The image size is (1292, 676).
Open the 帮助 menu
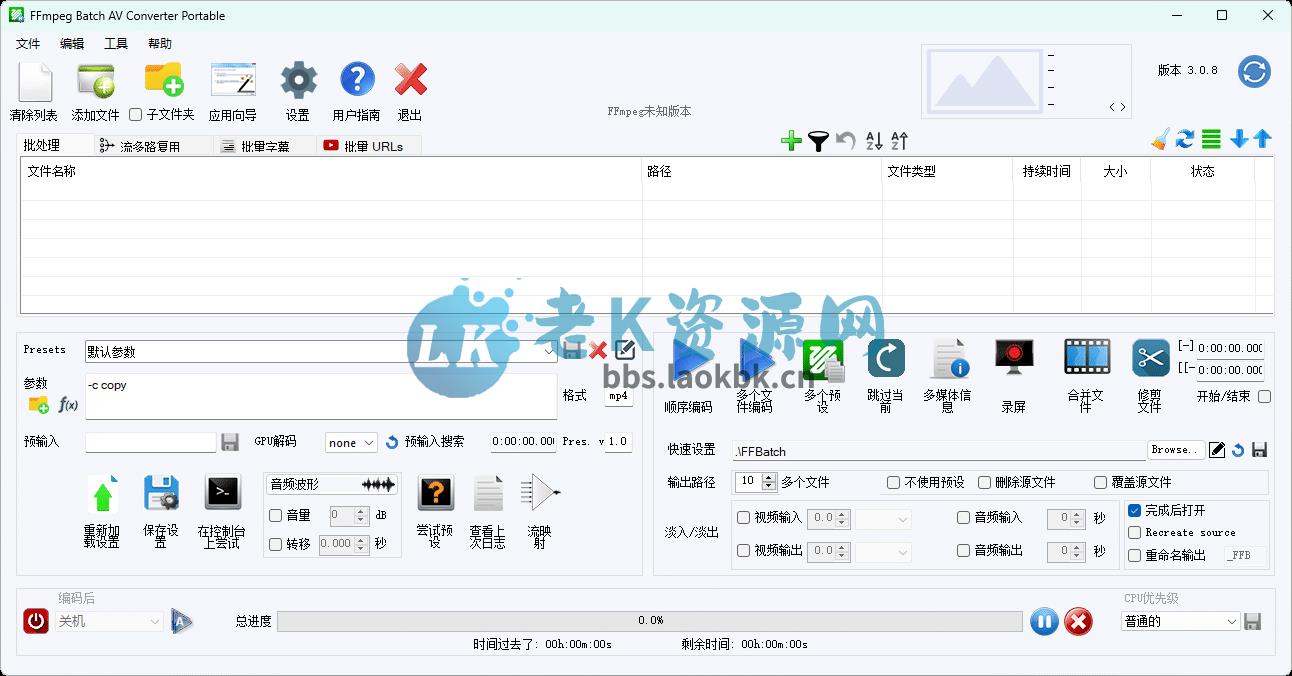pos(160,44)
